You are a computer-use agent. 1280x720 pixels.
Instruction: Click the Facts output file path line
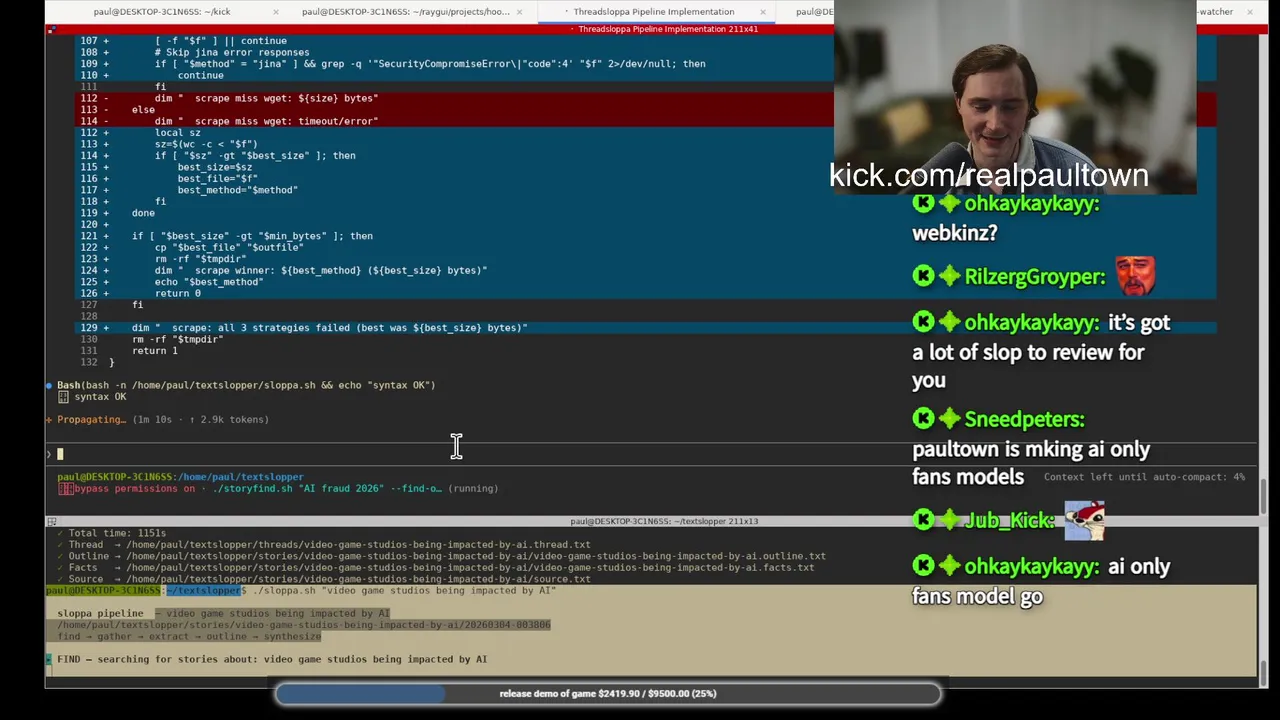[435, 568]
